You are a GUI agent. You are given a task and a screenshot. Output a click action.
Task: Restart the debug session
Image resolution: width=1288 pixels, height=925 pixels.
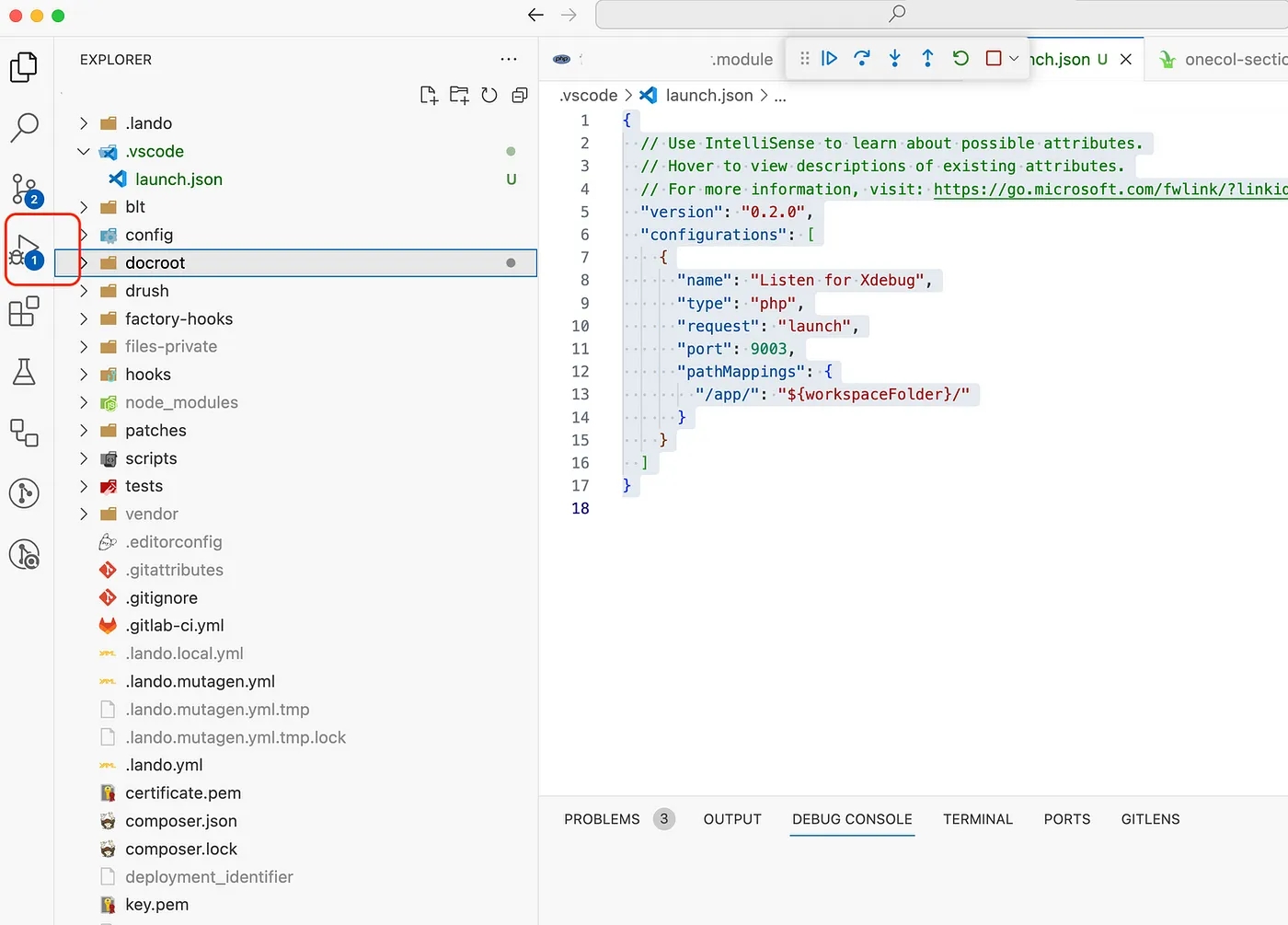(960, 58)
